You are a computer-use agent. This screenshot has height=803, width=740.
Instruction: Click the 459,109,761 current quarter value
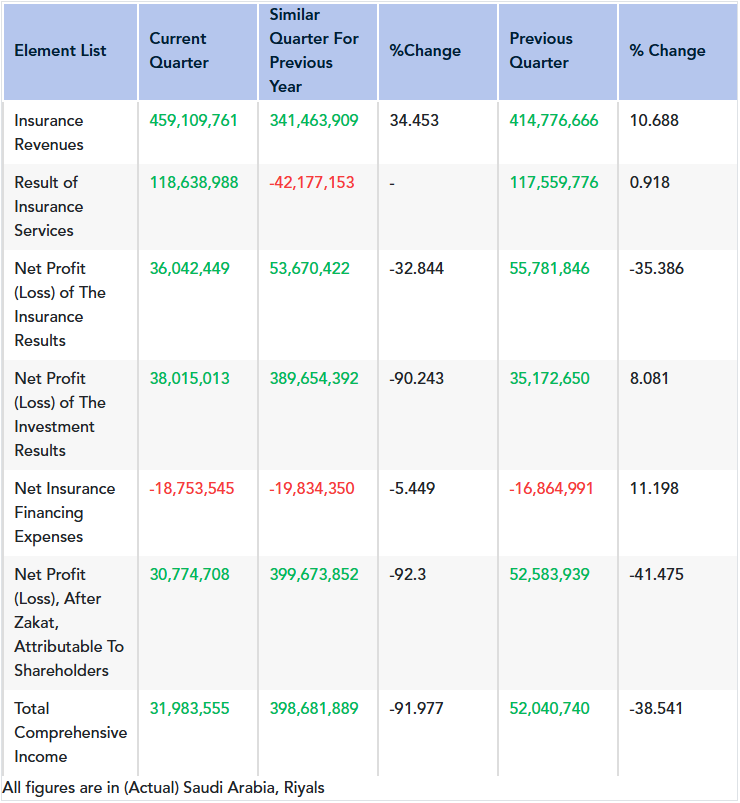194,120
